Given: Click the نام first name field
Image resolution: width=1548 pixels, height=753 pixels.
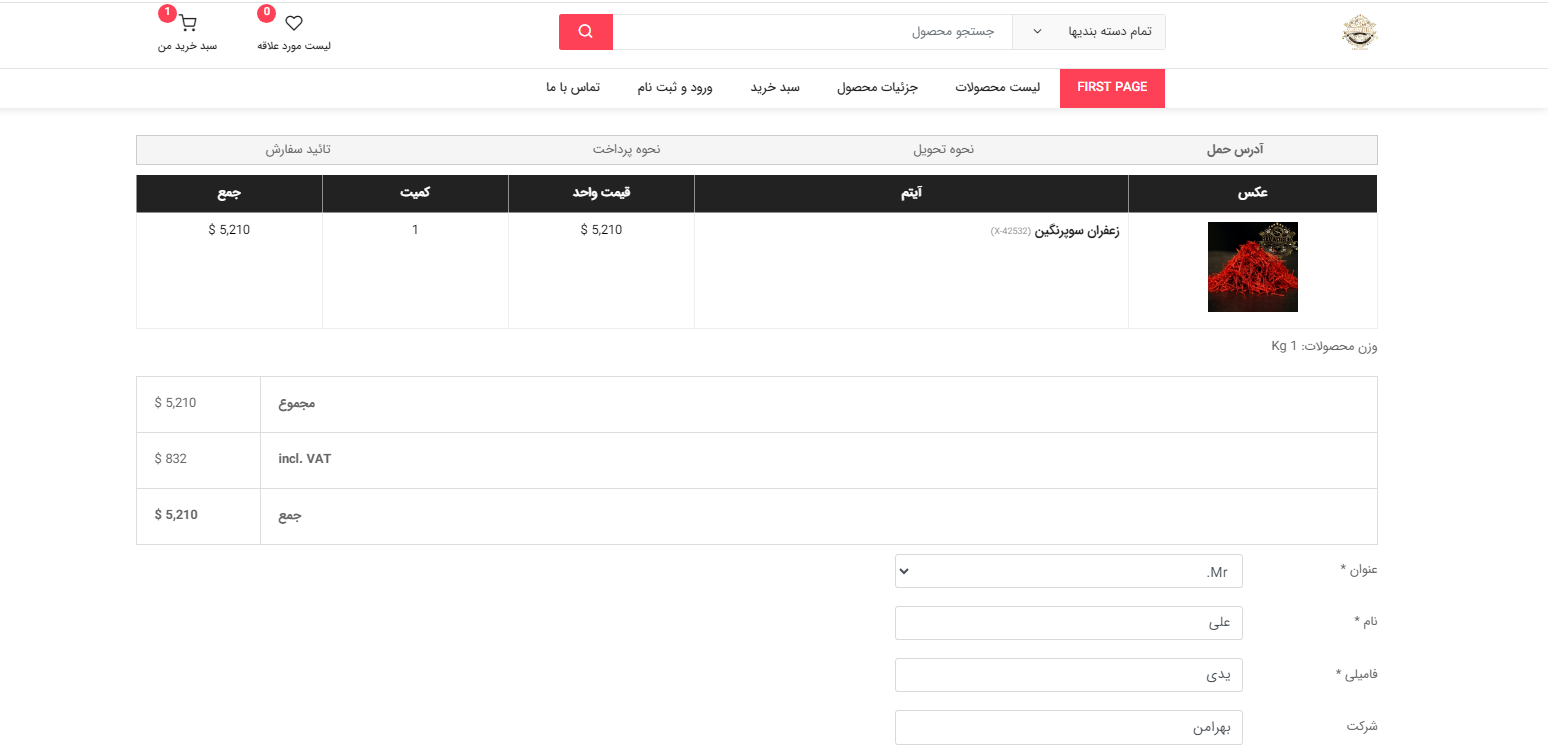Looking at the screenshot, I should 1068,623.
